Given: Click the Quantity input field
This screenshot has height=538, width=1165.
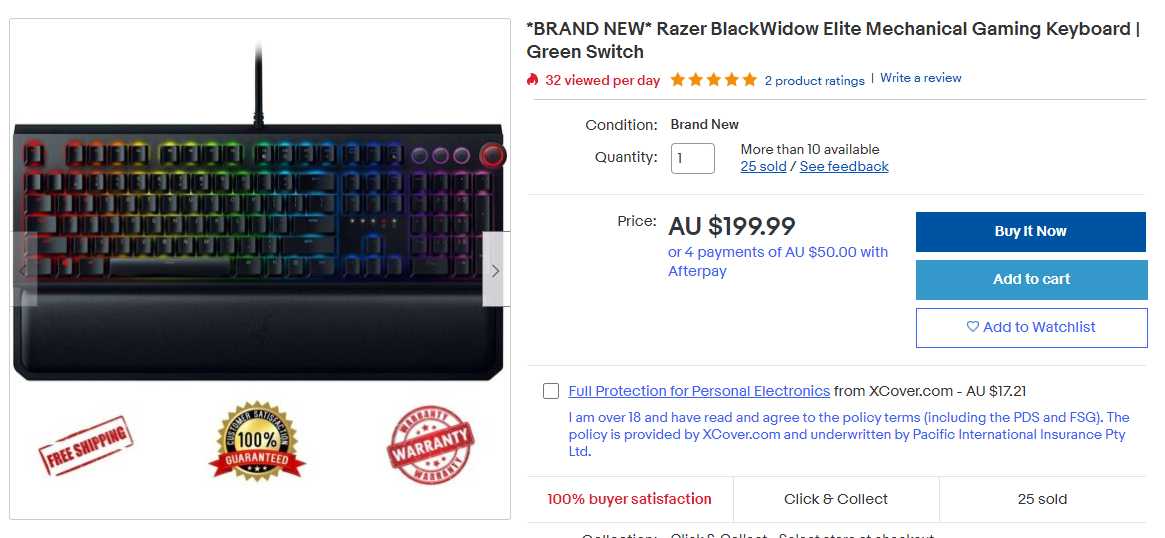Looking at the screenshot, I should (x=692, y=158).
